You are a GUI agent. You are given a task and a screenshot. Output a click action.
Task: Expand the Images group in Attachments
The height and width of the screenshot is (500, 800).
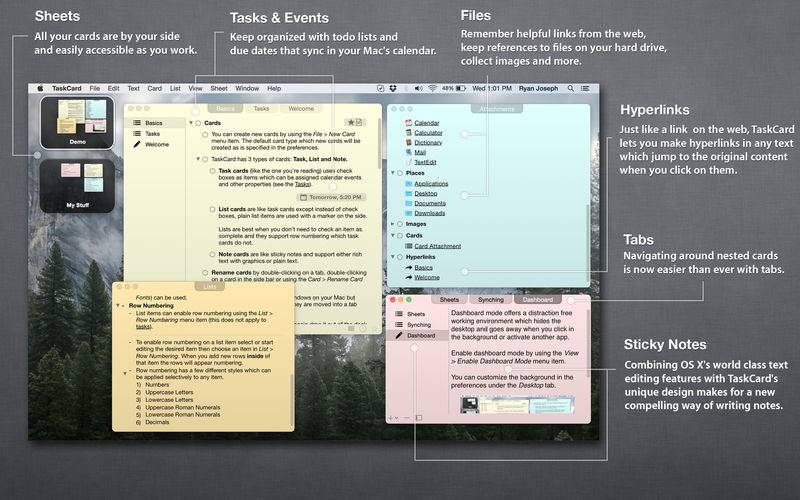pyautogui.click(x=393, y=224)
